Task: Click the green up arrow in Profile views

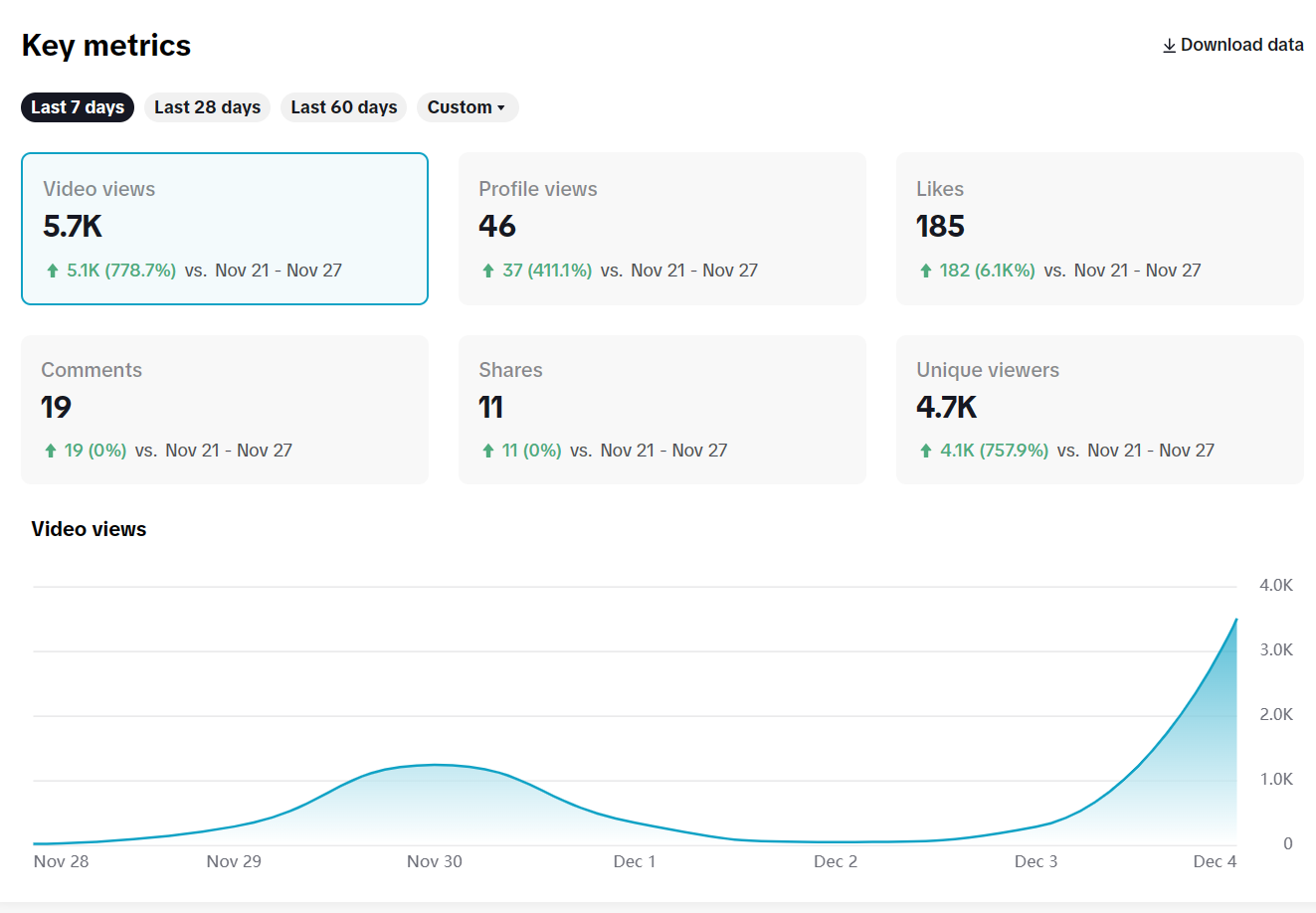Action: click(488, 271)
